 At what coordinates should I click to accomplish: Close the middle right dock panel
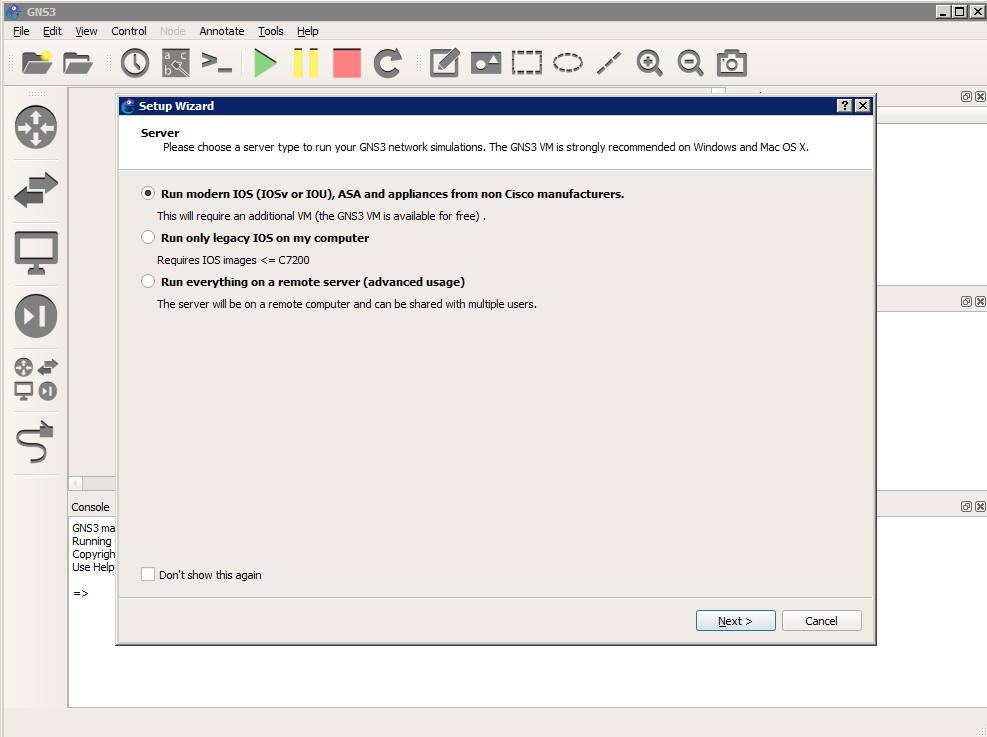click(980, 301)
